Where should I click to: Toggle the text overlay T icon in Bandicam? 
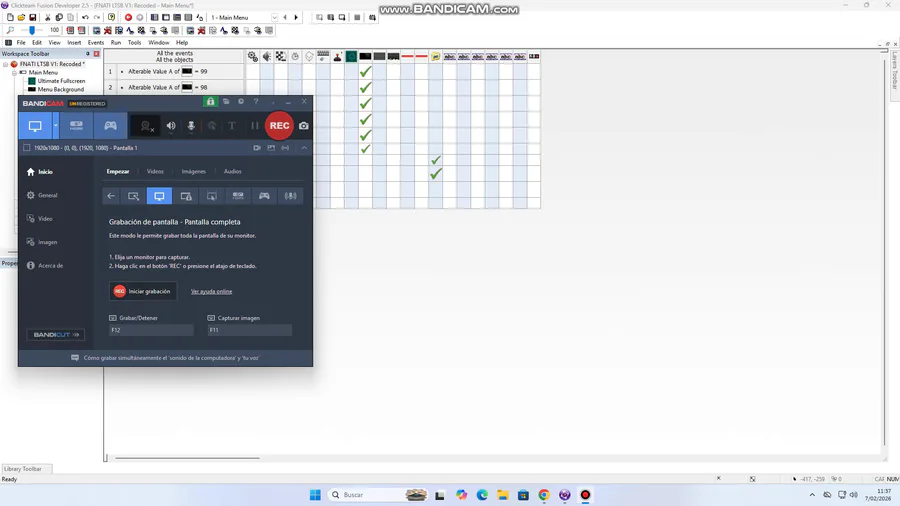point(232,126)
